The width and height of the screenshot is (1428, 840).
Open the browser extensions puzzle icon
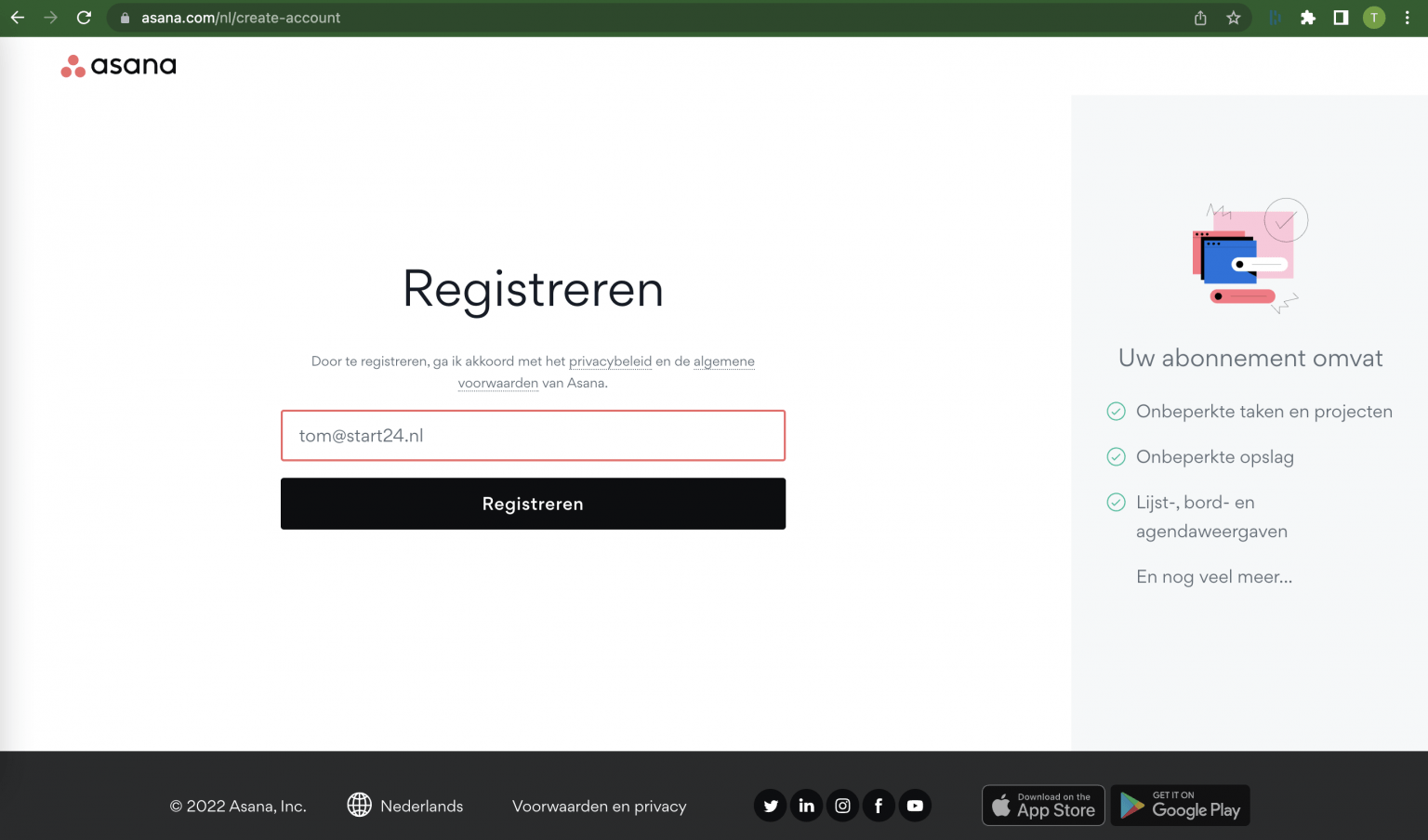[x=1308, y=17]
